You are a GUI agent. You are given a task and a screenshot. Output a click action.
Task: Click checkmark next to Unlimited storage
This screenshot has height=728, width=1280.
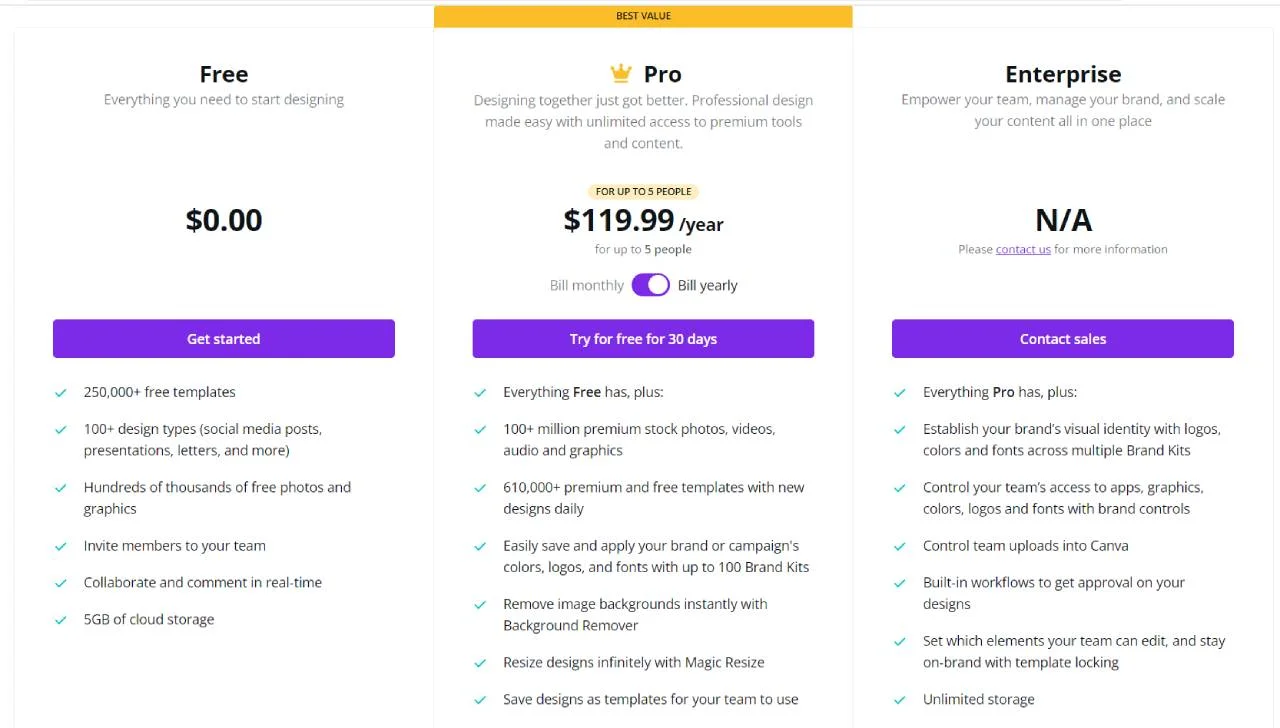coord(900,700)
